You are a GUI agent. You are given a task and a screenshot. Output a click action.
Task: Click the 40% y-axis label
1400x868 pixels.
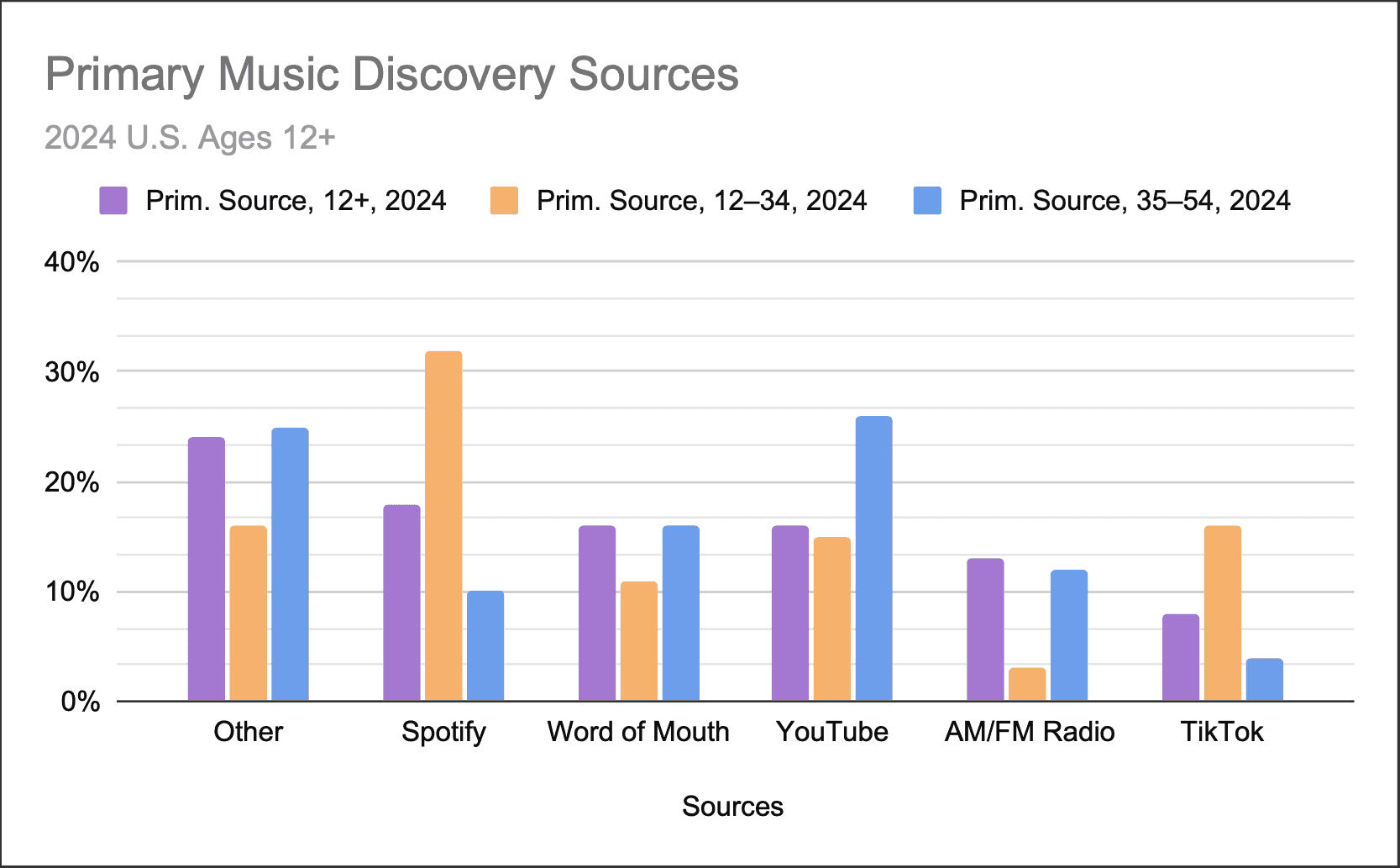tap(72, 262)
